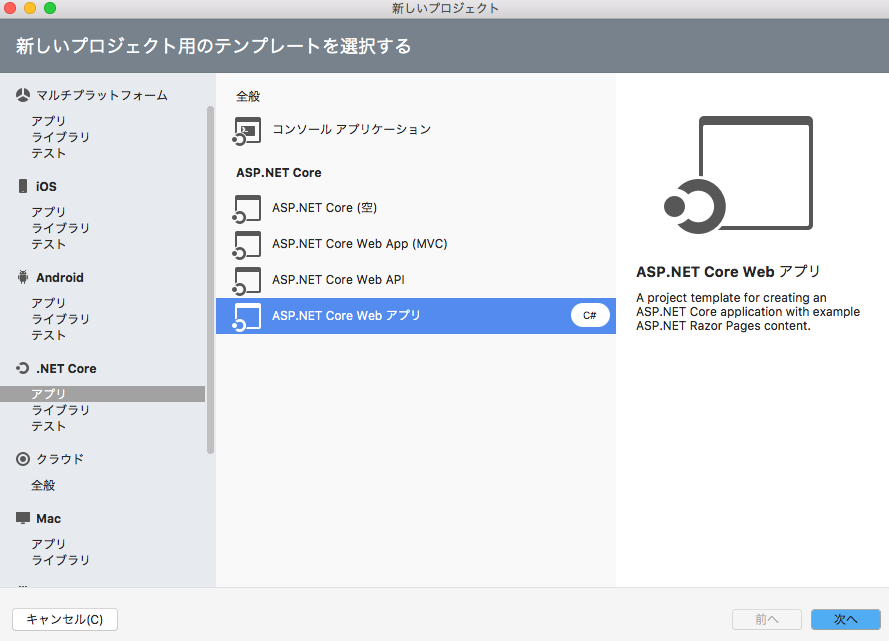This screenshot has width=889, height=641.
Task: Click the iOS phone icon
Action: tap(23, 186)
